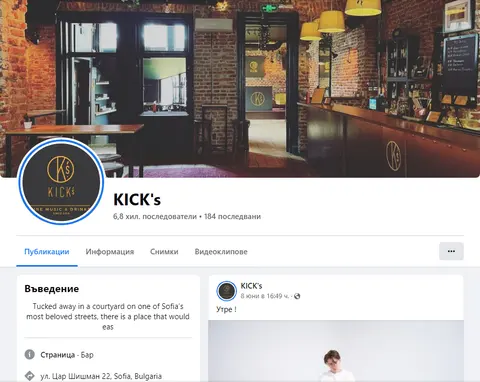Click the Въведение section heading

point(52,289)
